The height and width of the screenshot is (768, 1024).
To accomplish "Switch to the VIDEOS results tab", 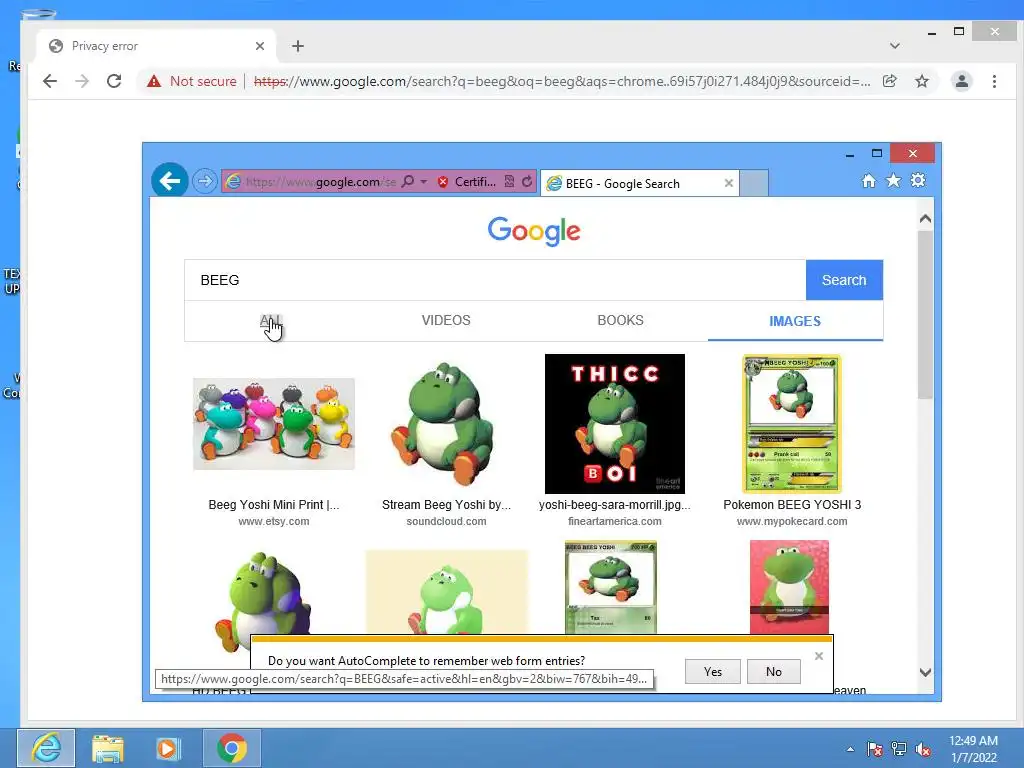I will [446, 321].
